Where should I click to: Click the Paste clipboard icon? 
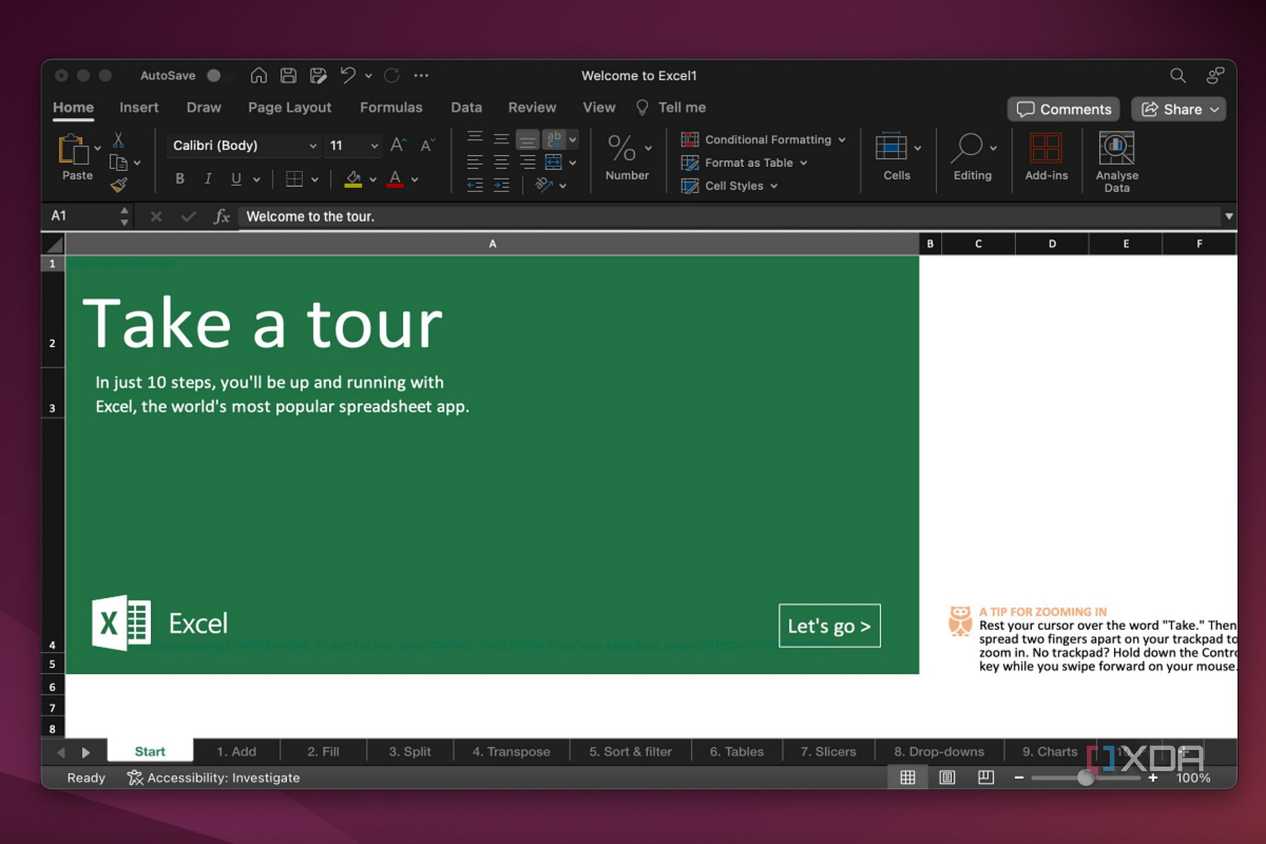tap(73, 149)
